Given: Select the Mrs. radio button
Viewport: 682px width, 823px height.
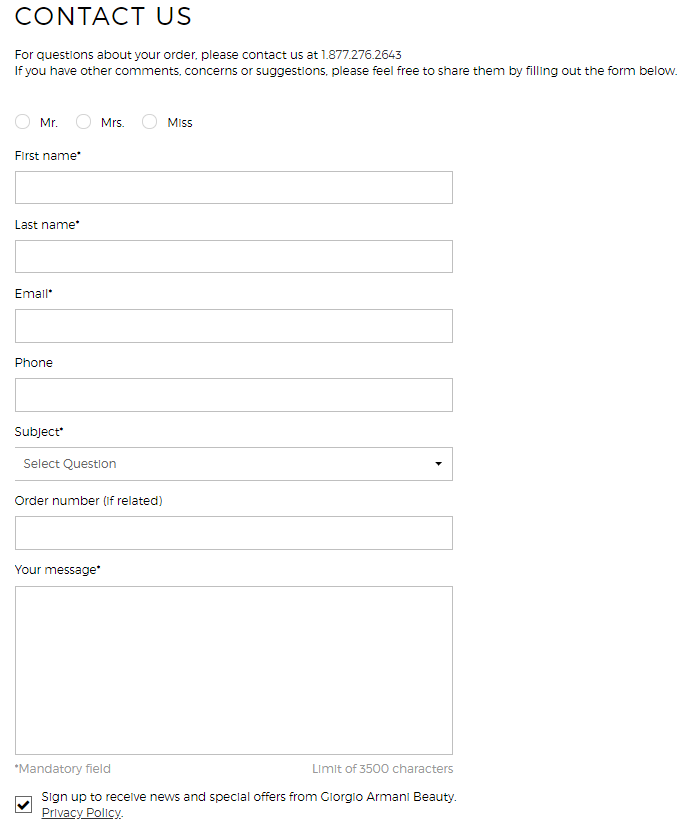Looking at the screenshot, I should pyautogui.click(x=83, y=122).
